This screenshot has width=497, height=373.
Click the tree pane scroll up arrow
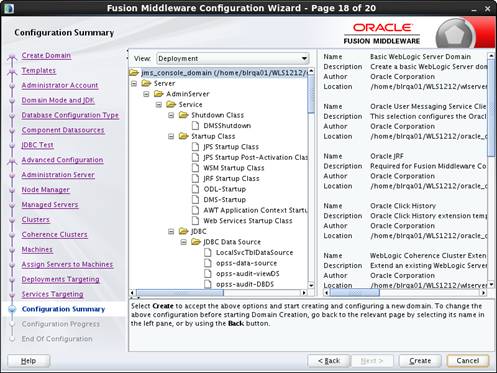click(x=311, y=71)
